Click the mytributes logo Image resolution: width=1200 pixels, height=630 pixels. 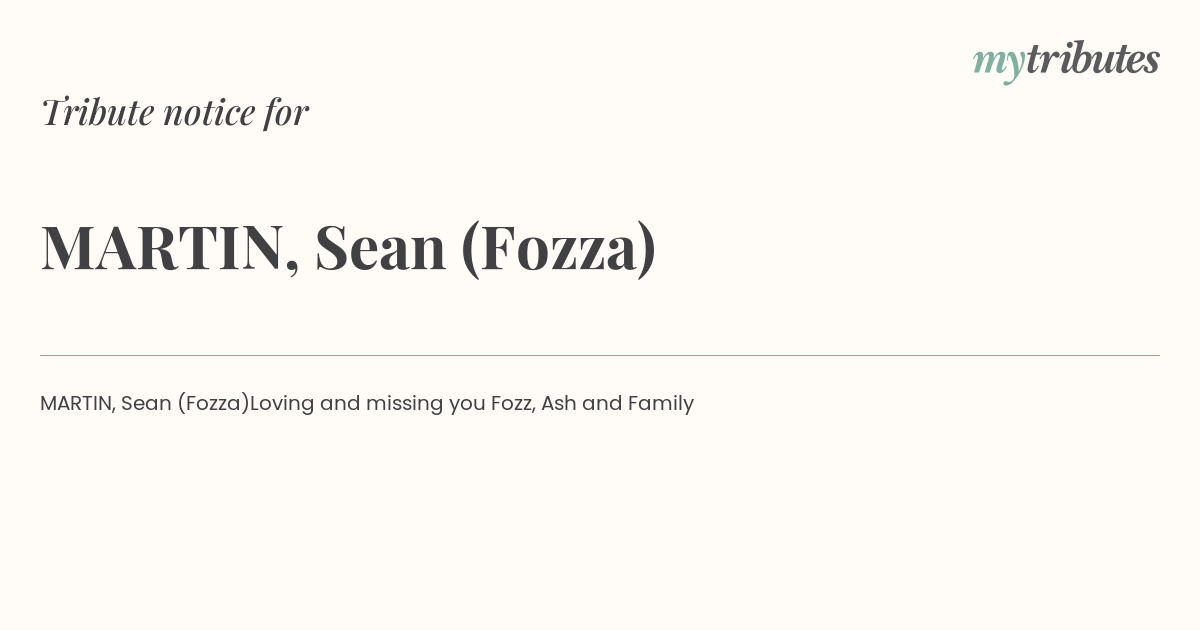(x=1066, y=60)
